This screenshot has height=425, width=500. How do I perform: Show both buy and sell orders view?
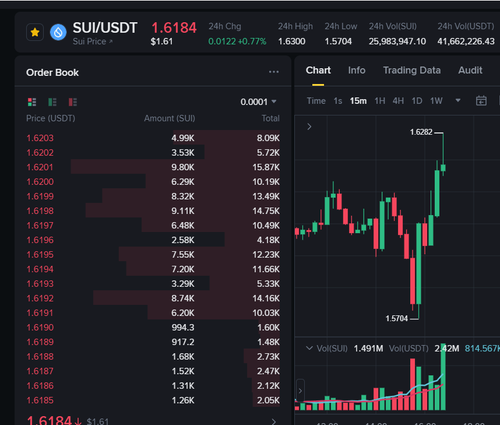[32, 102]
